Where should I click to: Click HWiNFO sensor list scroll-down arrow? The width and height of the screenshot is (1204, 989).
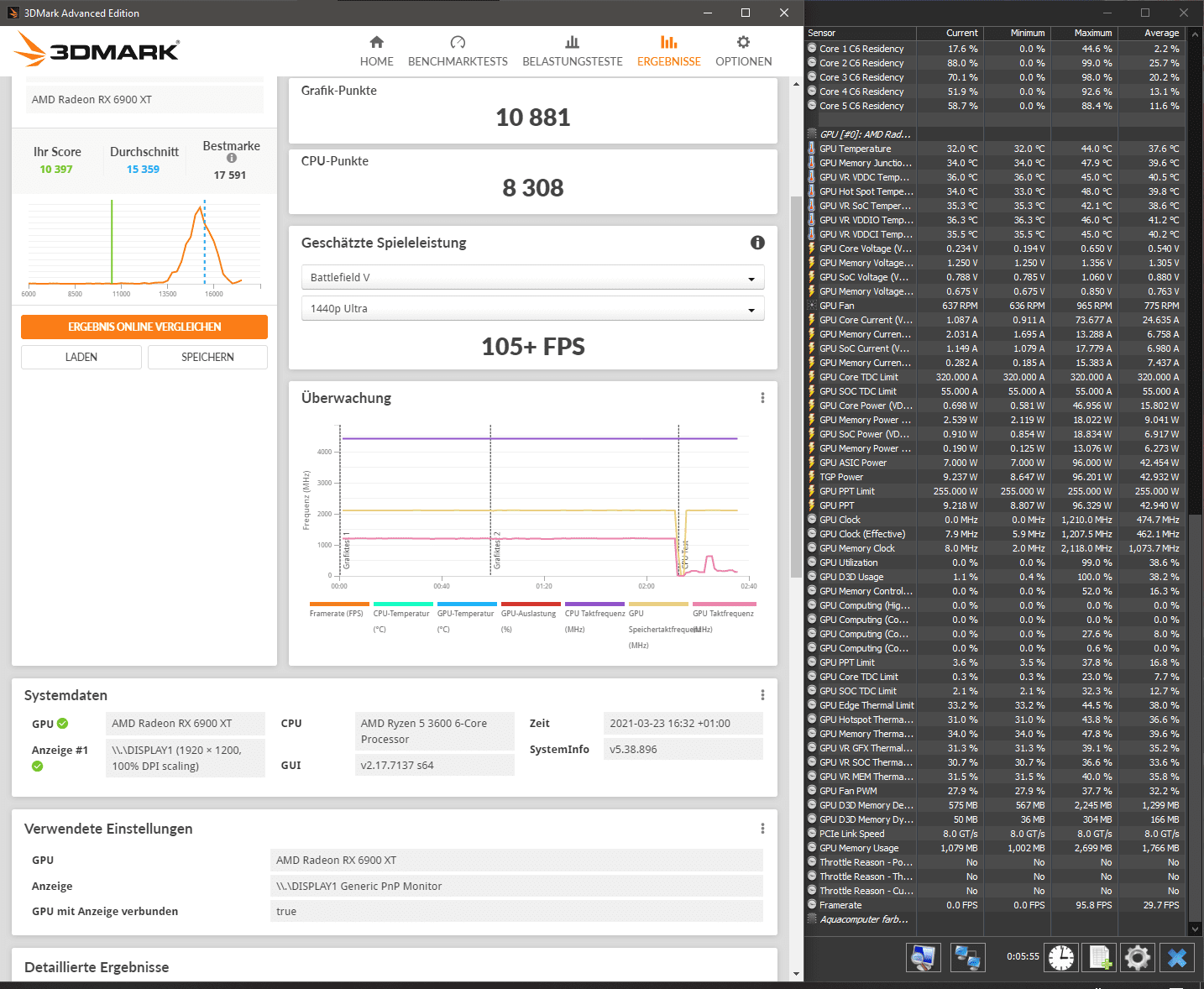[x=1195, y=929]
